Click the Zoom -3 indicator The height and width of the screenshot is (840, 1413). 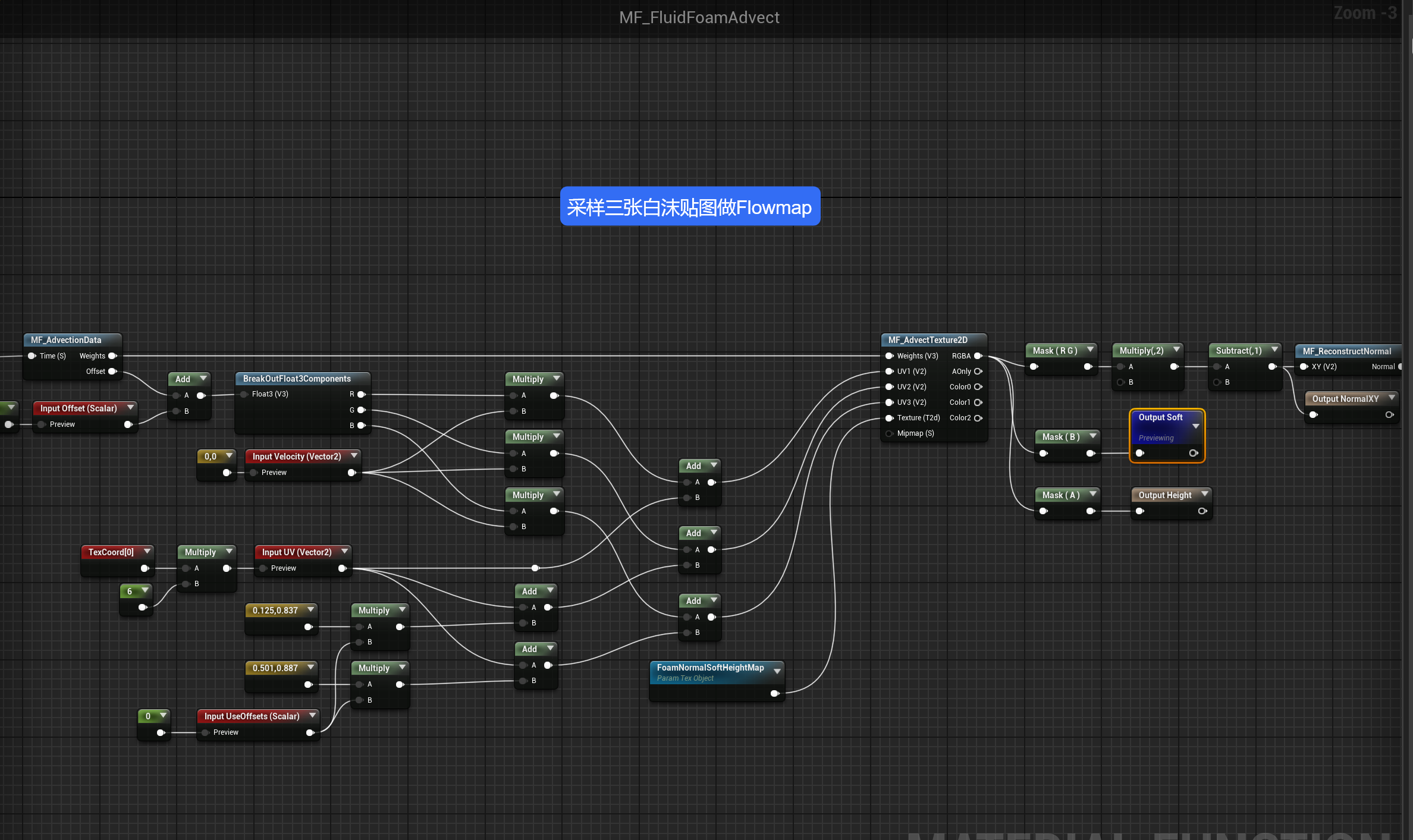point(1365,13)
